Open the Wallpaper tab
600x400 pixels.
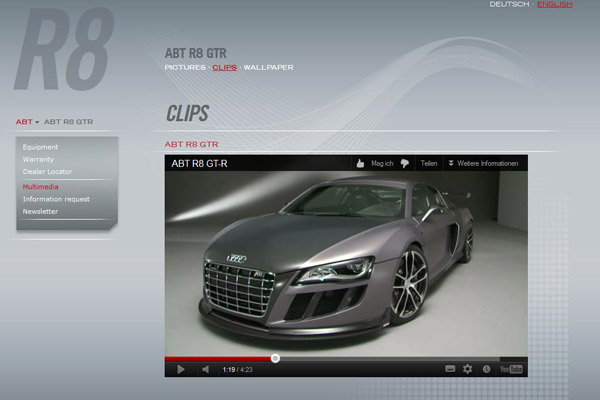point(270,67)
